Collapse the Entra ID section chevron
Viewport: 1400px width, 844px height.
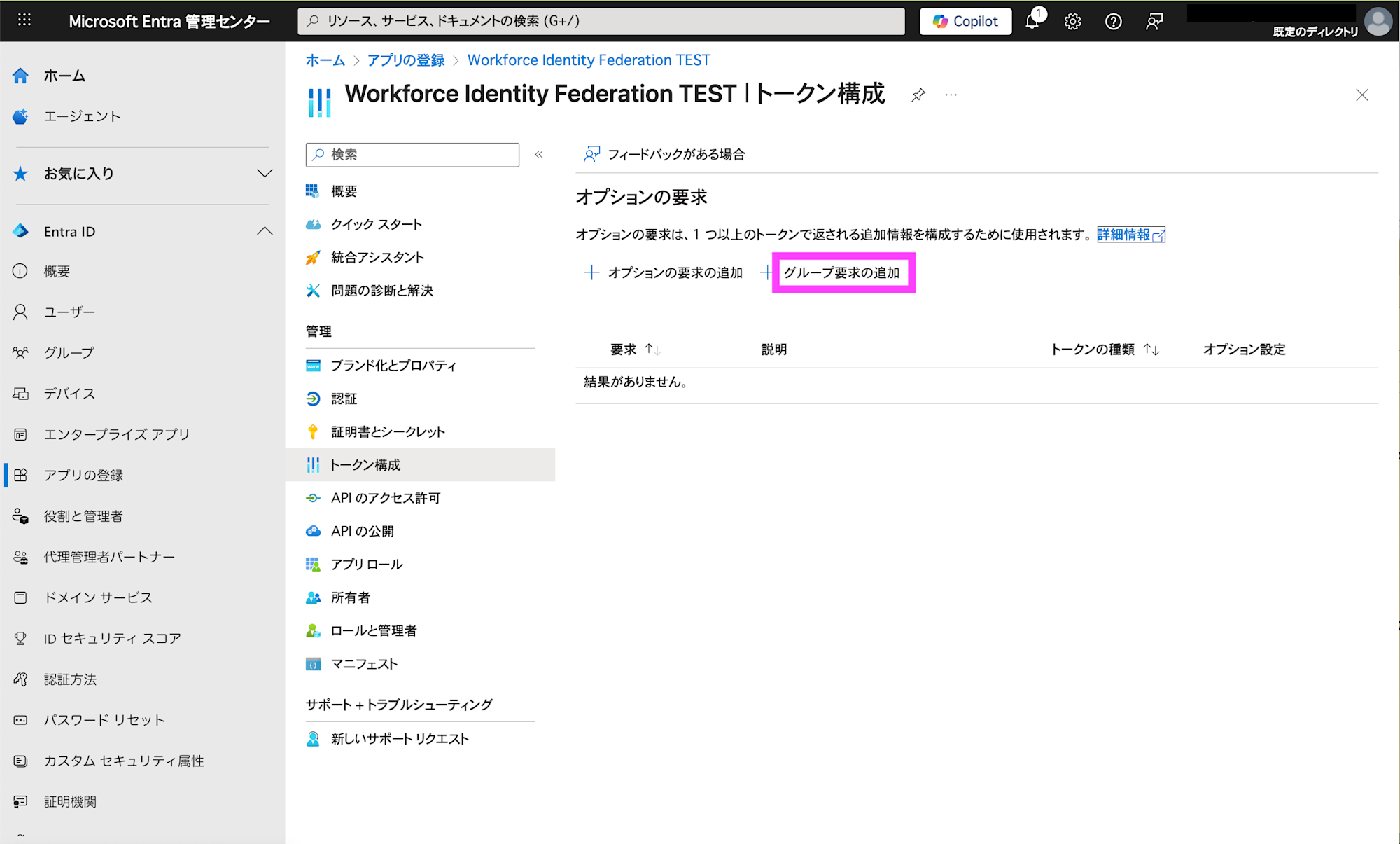click(x=264, y=231)
